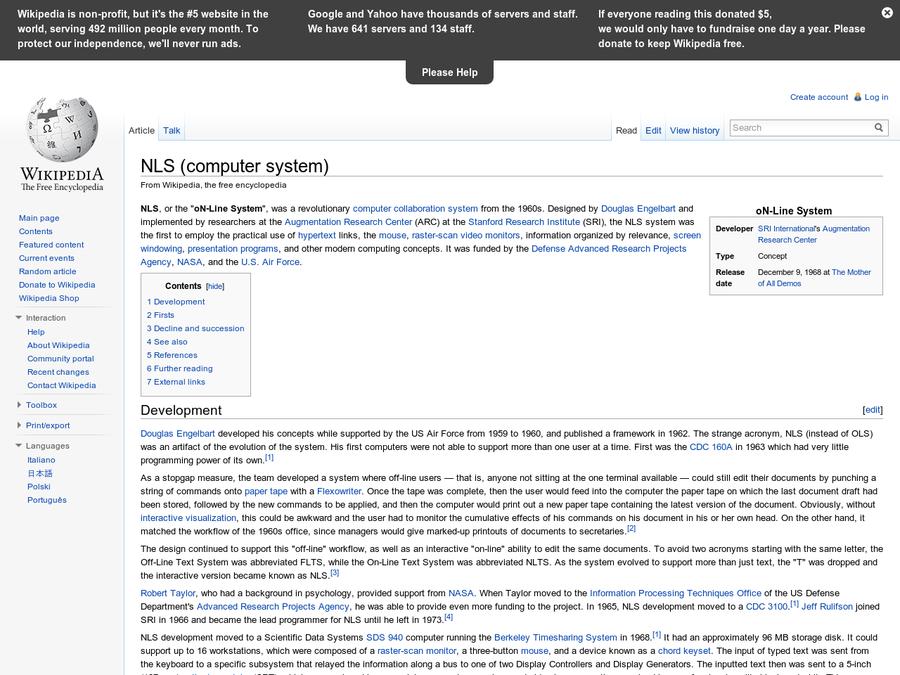Click the search magnifier icon
This screenshot has height=675, width=900.
point(878,127)
